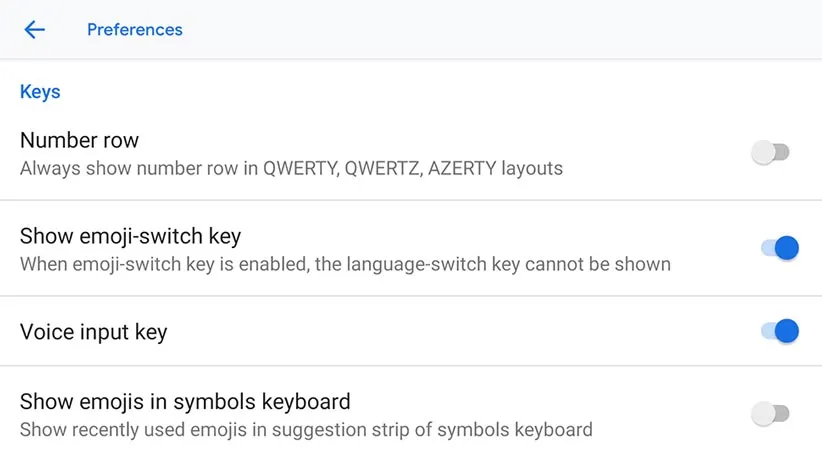
Task: Click the Always show number row description
Action: [291, 168]
